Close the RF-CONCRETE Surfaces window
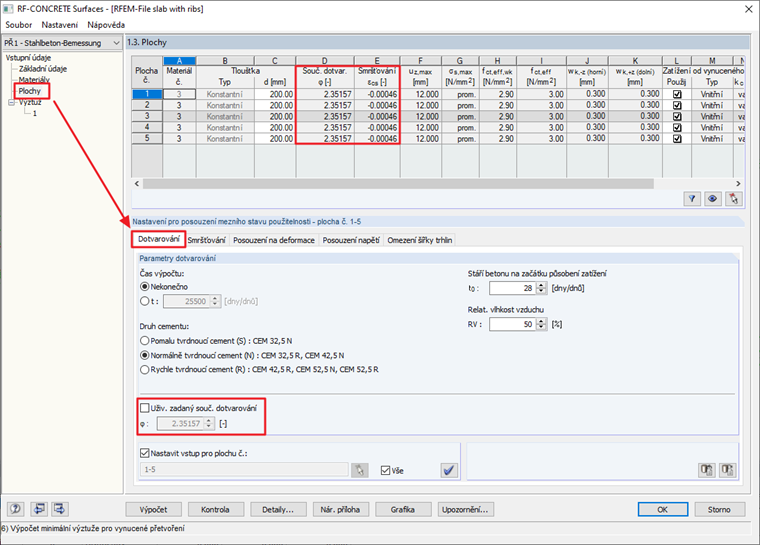The width and height of the screenshot is (760, 545). (748, 9)
